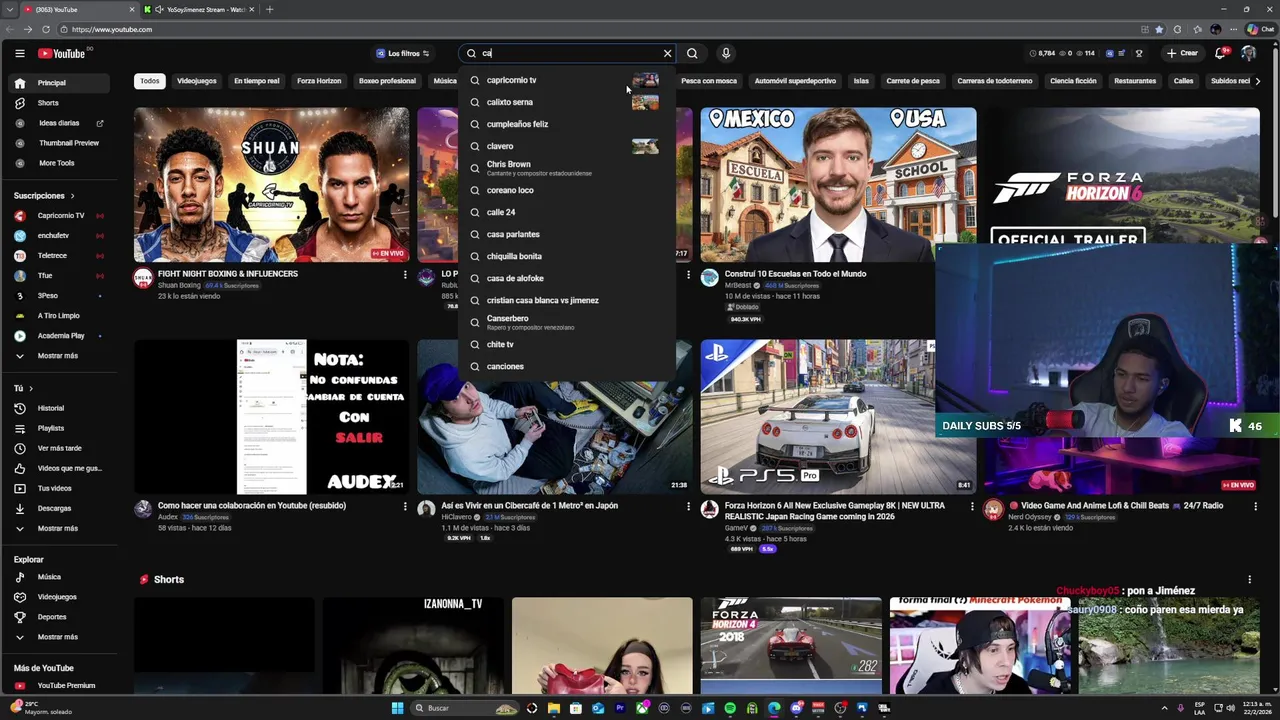Open Ver más tarde in sidebar
The image size is (1280, 720).
[58, 448]
